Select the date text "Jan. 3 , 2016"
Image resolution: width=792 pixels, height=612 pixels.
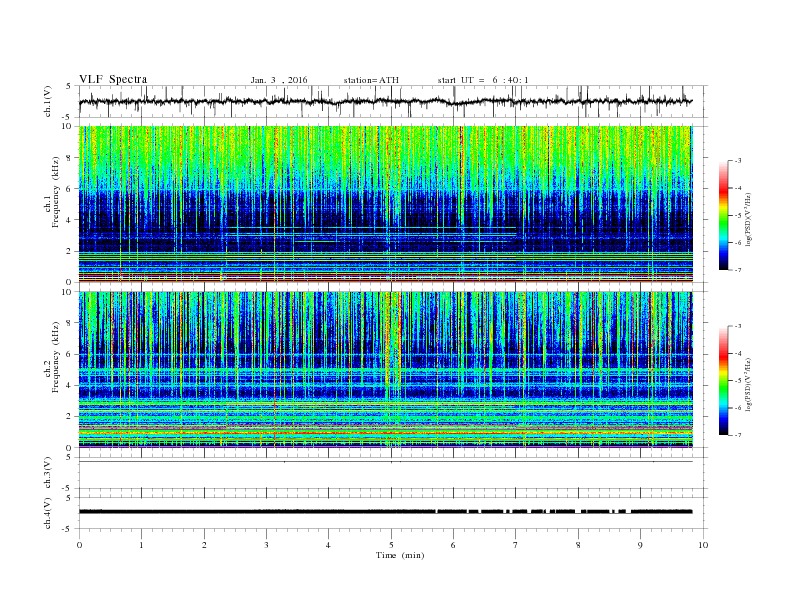[x=279, y=80]
